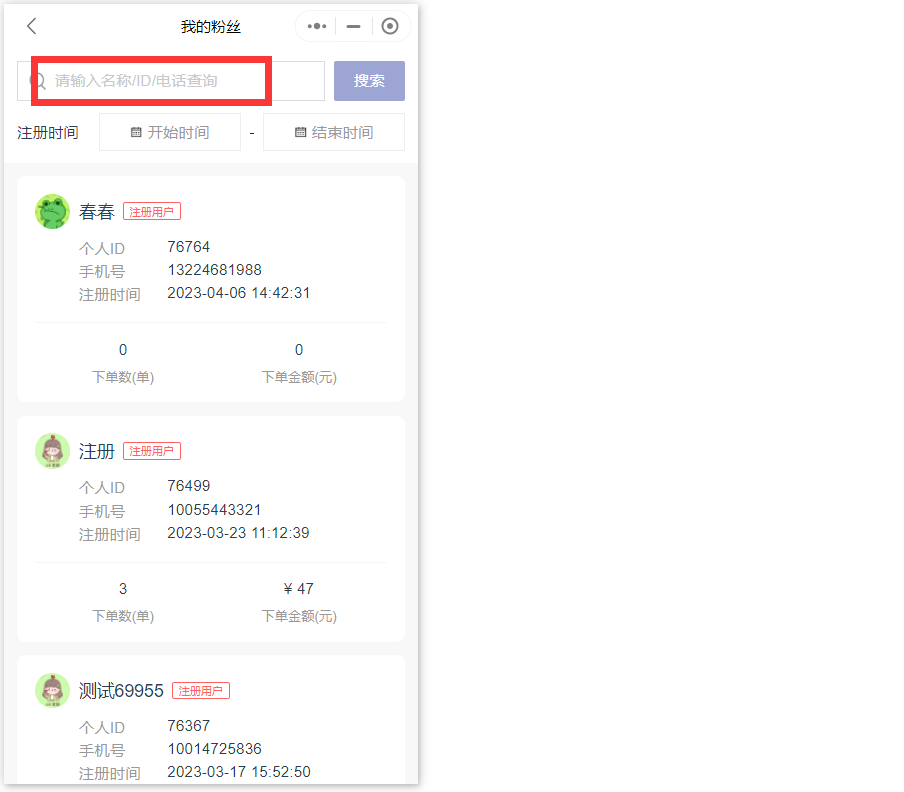The height and width of the screenshot is (792, 904).
Task: Click the 注册用户 tag next to 测试69955
Action: [x=201, y=691]
